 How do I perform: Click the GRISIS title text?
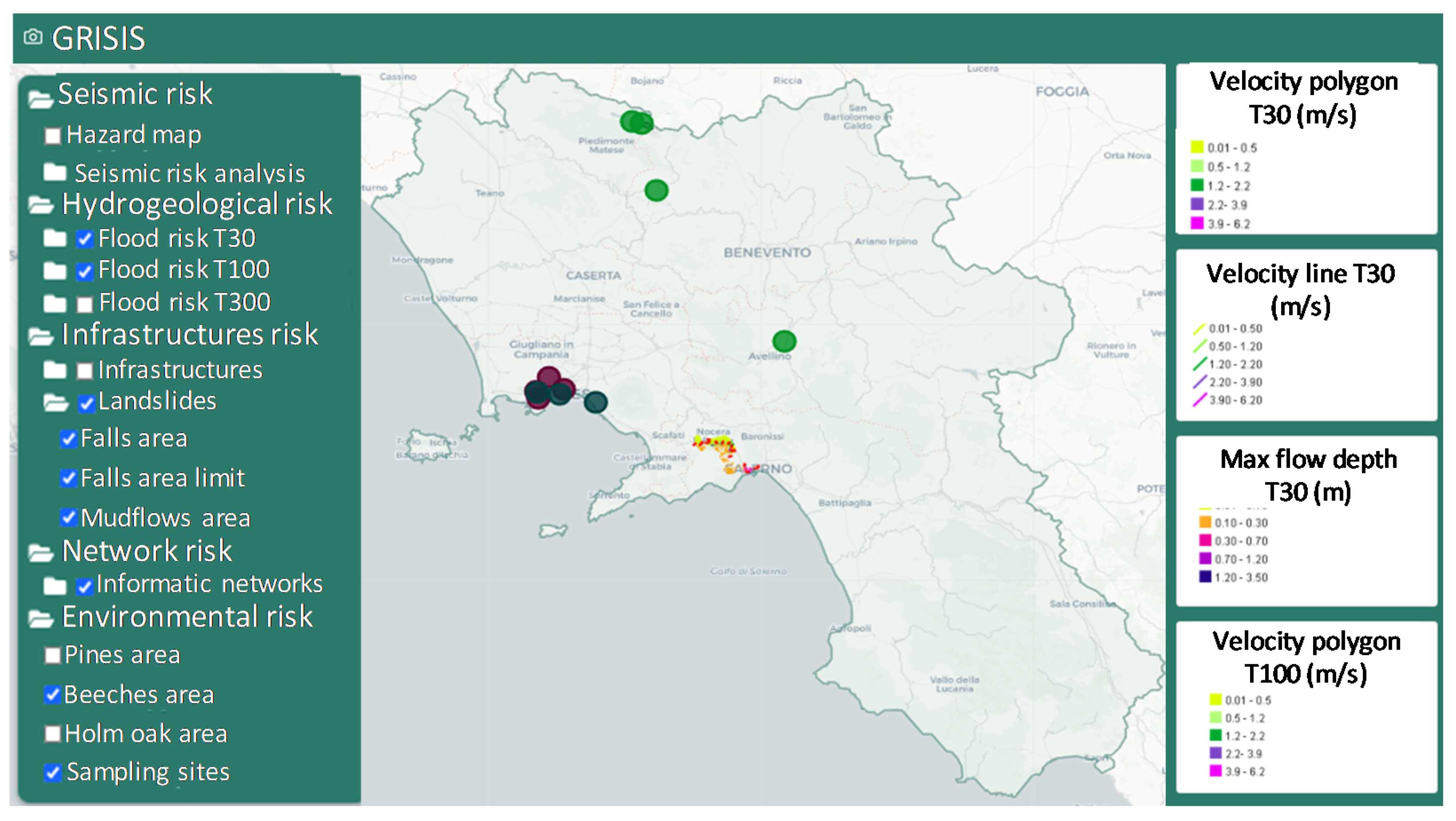coord(99,39)
